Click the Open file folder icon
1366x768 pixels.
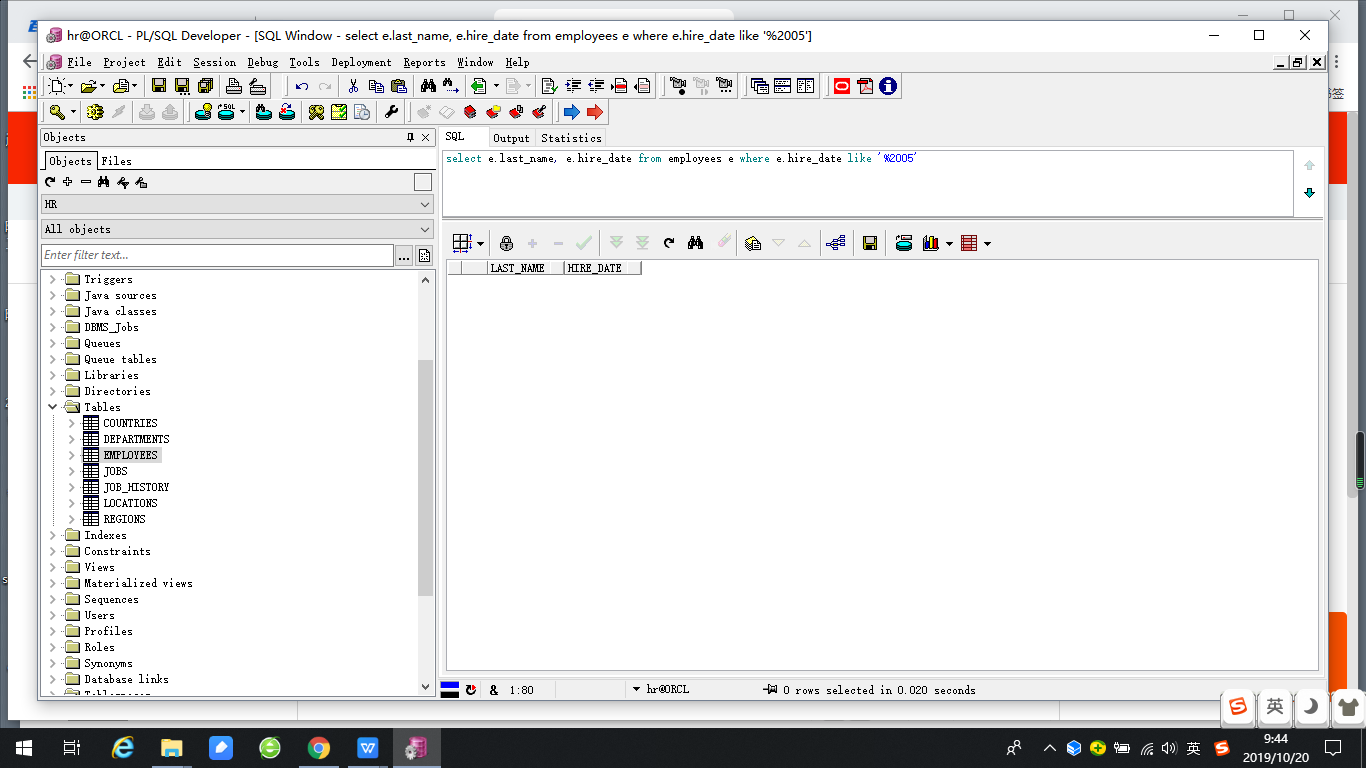pyautogui.click(x=88, y=86)
